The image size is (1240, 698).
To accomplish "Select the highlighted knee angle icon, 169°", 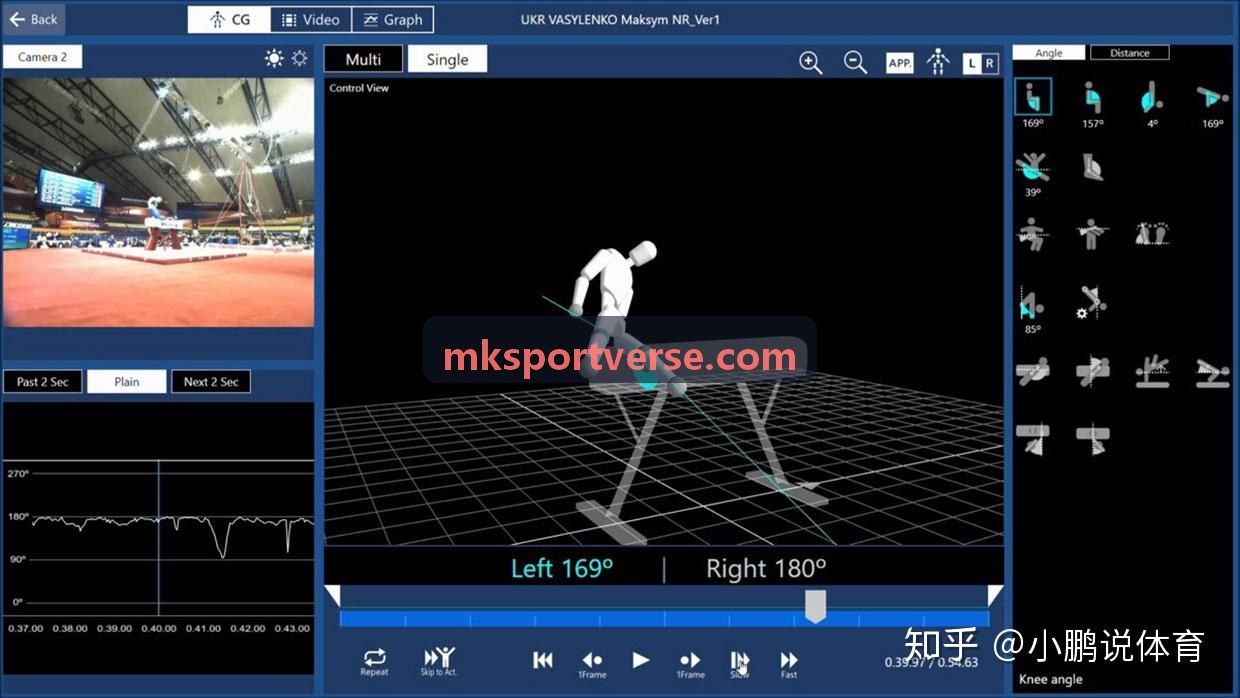I will 1033,98.
